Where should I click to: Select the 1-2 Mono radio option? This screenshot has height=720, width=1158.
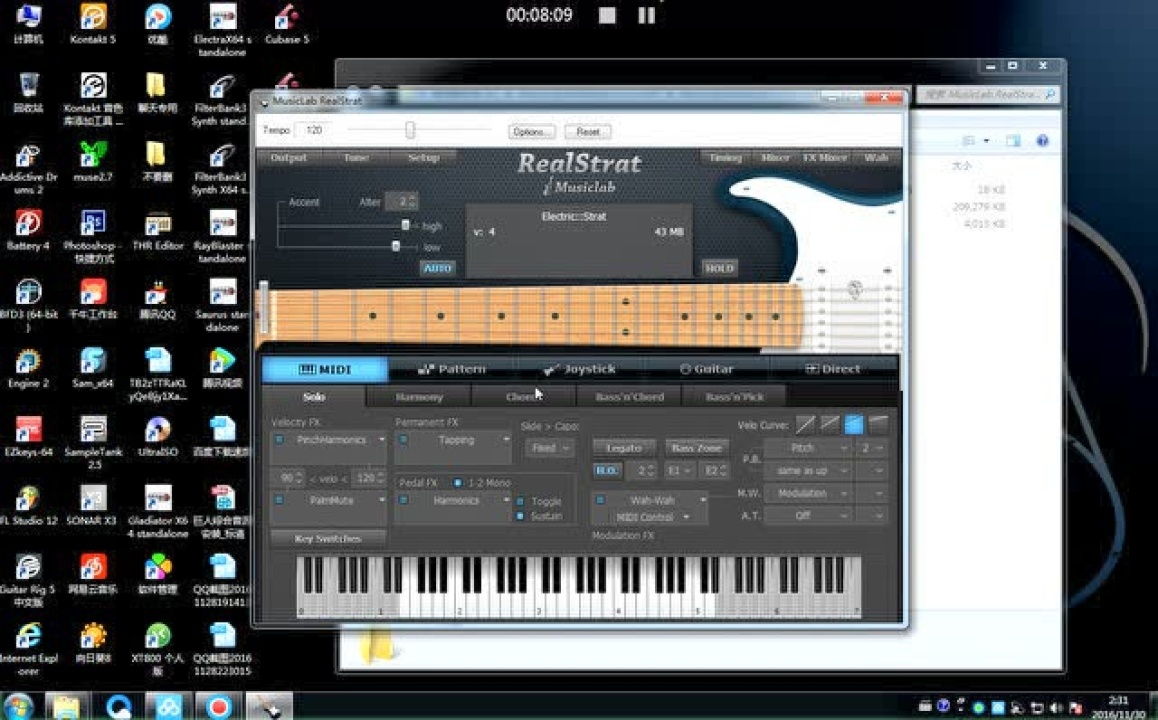(x=458, y=483)
